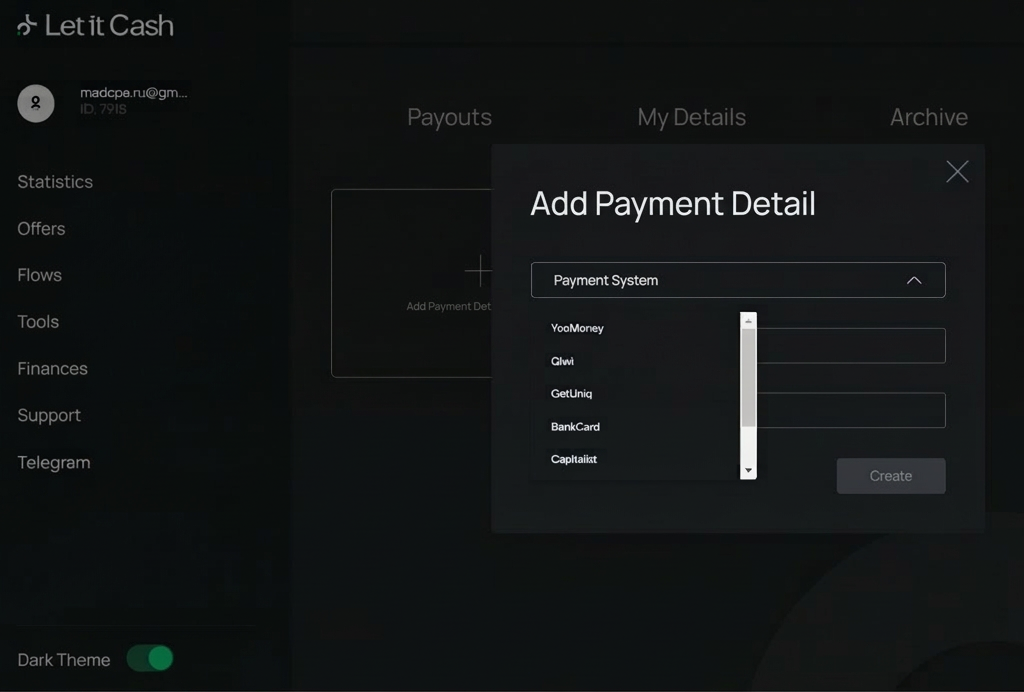Pick BankCard from the list
Image resolution: width=1024 pixels, height=692 pixels.
click(x=575, y=426)
